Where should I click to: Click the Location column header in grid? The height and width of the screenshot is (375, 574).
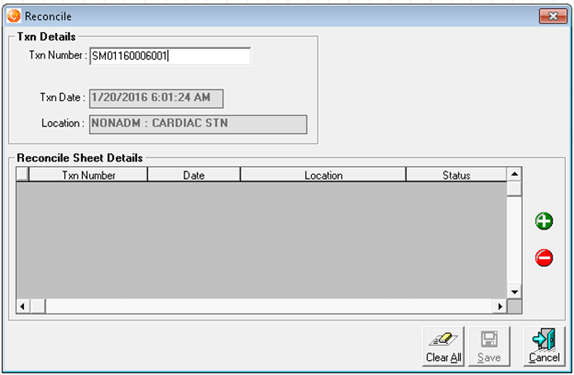(x=323, y=175)
